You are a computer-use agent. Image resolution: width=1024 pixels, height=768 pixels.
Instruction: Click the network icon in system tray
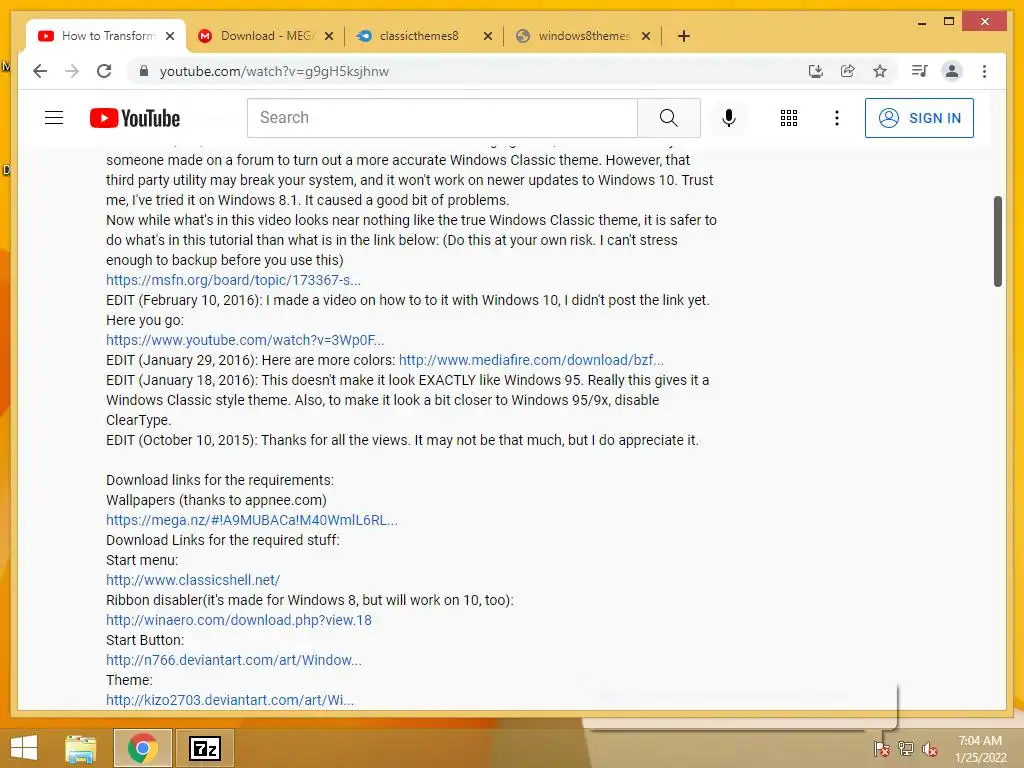click(905, 749)
